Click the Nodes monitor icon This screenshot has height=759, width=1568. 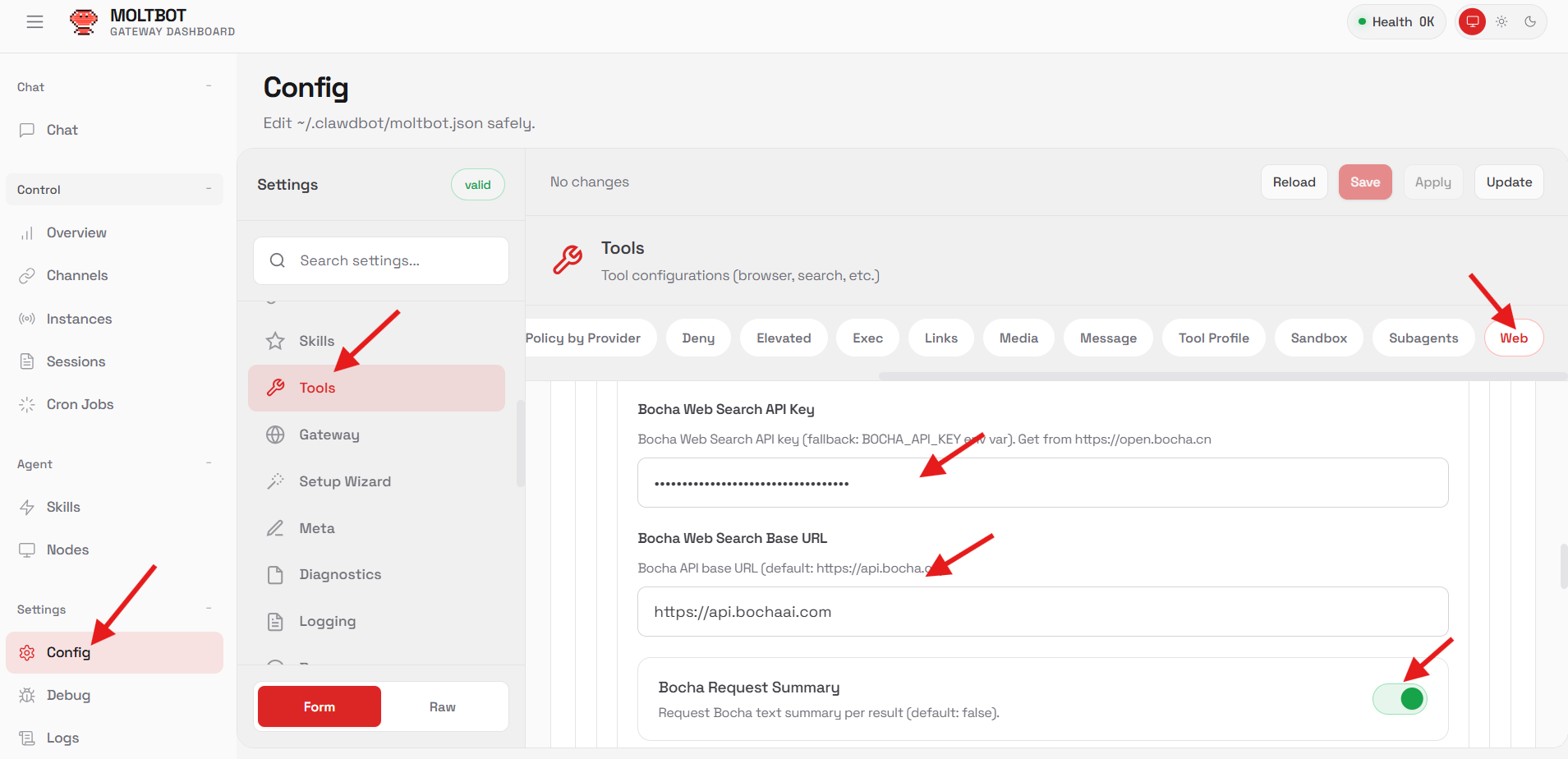[27, 550]
